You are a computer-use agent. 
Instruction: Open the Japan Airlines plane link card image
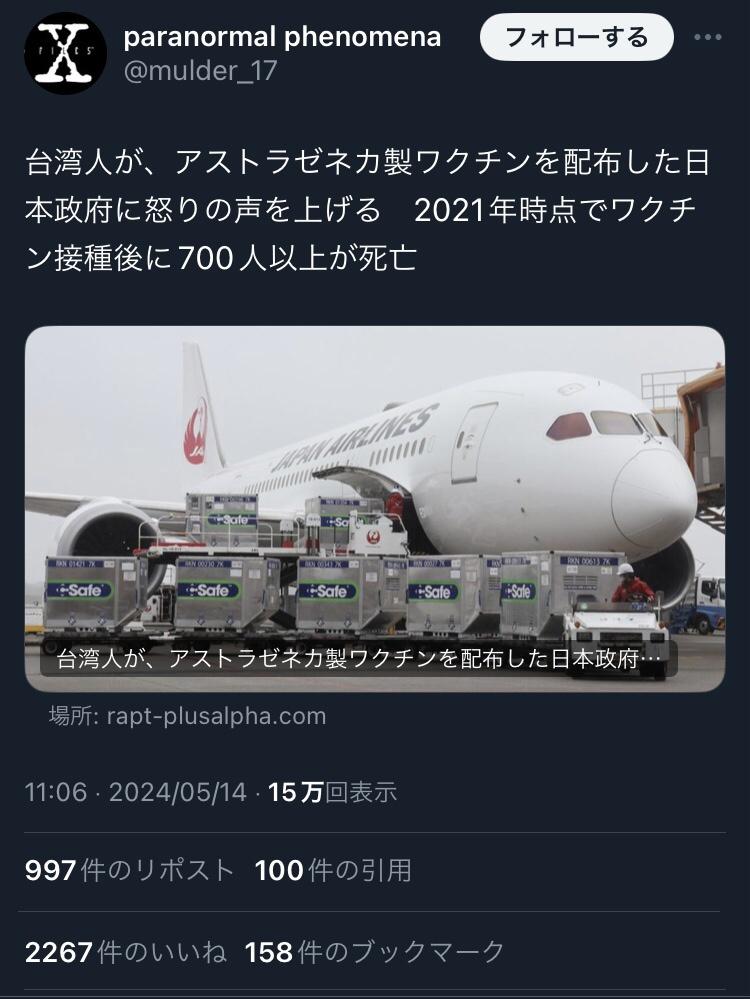tap(375, 509)
